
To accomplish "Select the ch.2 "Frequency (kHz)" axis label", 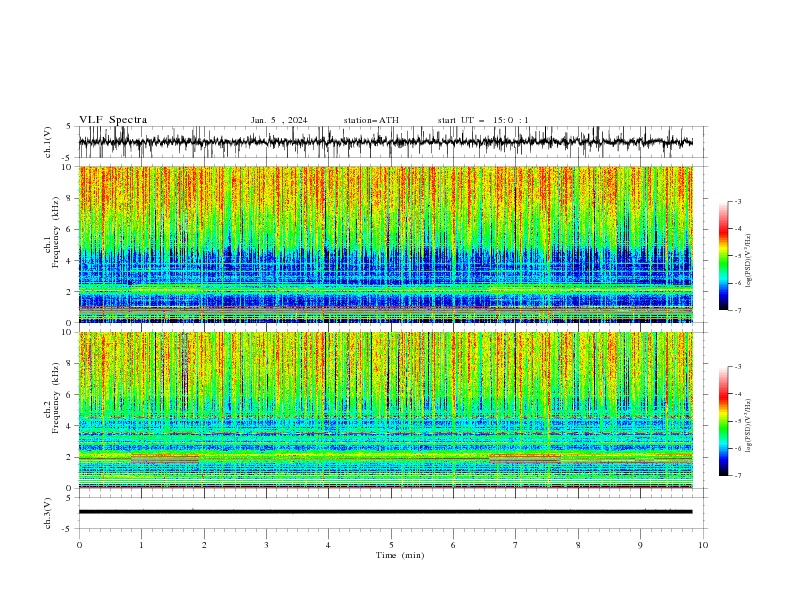I will 56,397.
